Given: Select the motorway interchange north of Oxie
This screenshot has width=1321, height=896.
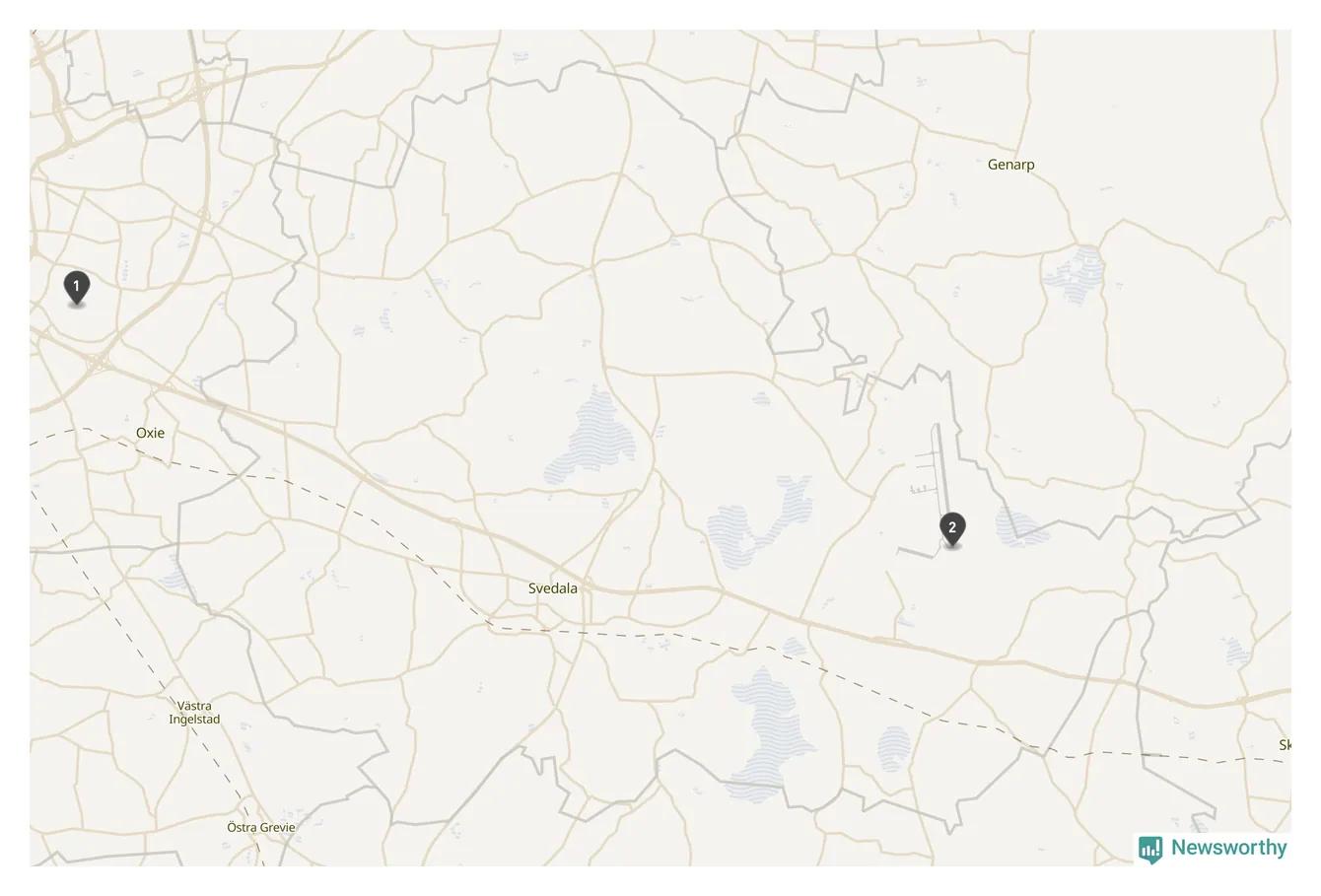Looking at the screenshot, I should pyautogui.click(x=99, y=363).
